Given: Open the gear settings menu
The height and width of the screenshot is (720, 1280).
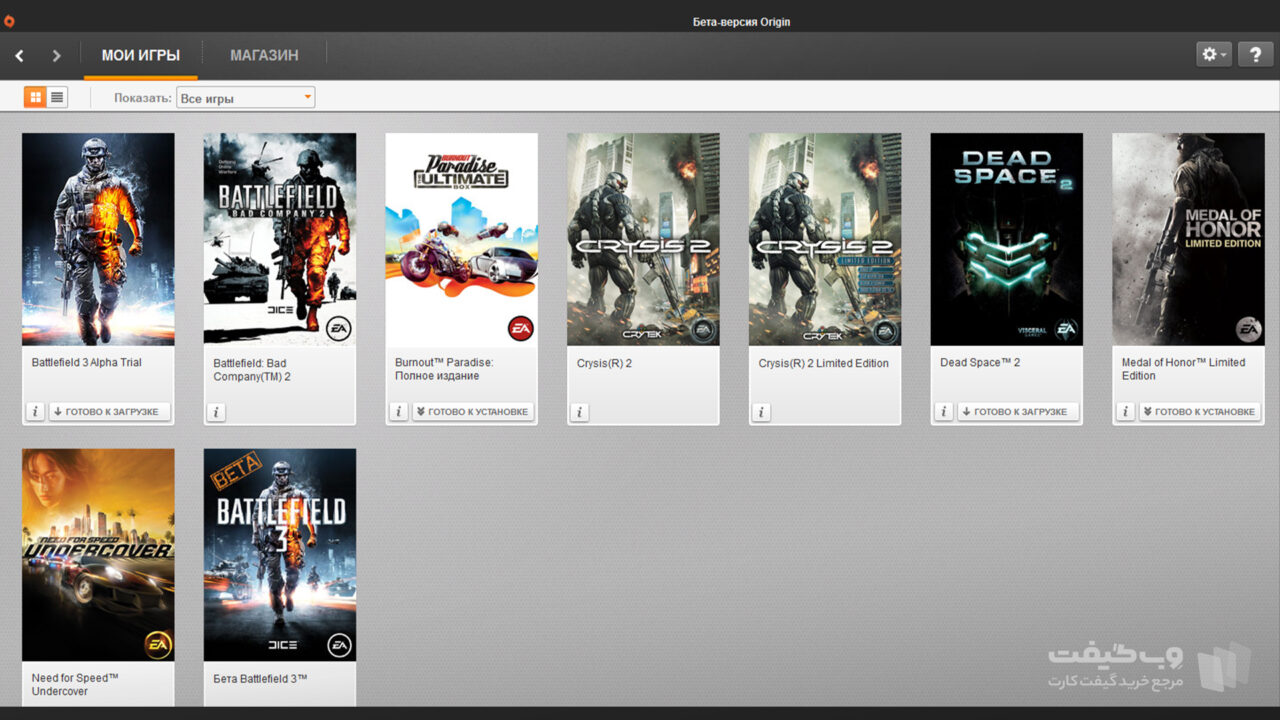Looking at the screenshot, I should (1214, 55).
